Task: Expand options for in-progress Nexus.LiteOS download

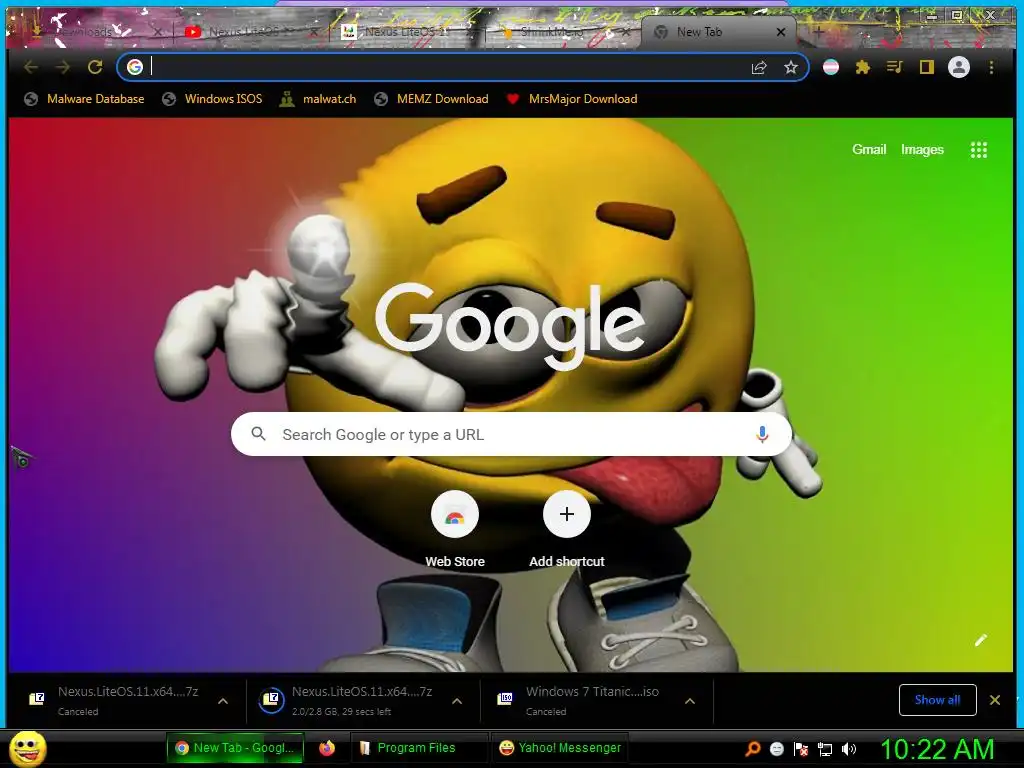Action: pos(457,701)
